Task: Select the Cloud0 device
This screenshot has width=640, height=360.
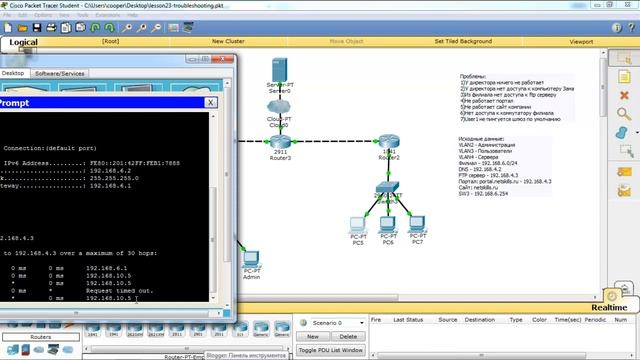Action: [x=279, y=107]
